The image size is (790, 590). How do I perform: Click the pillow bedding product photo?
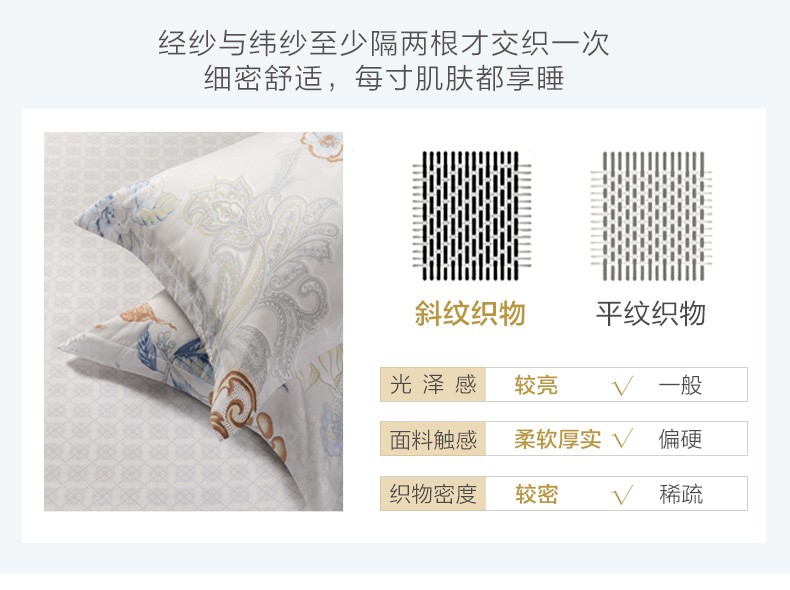193,321
